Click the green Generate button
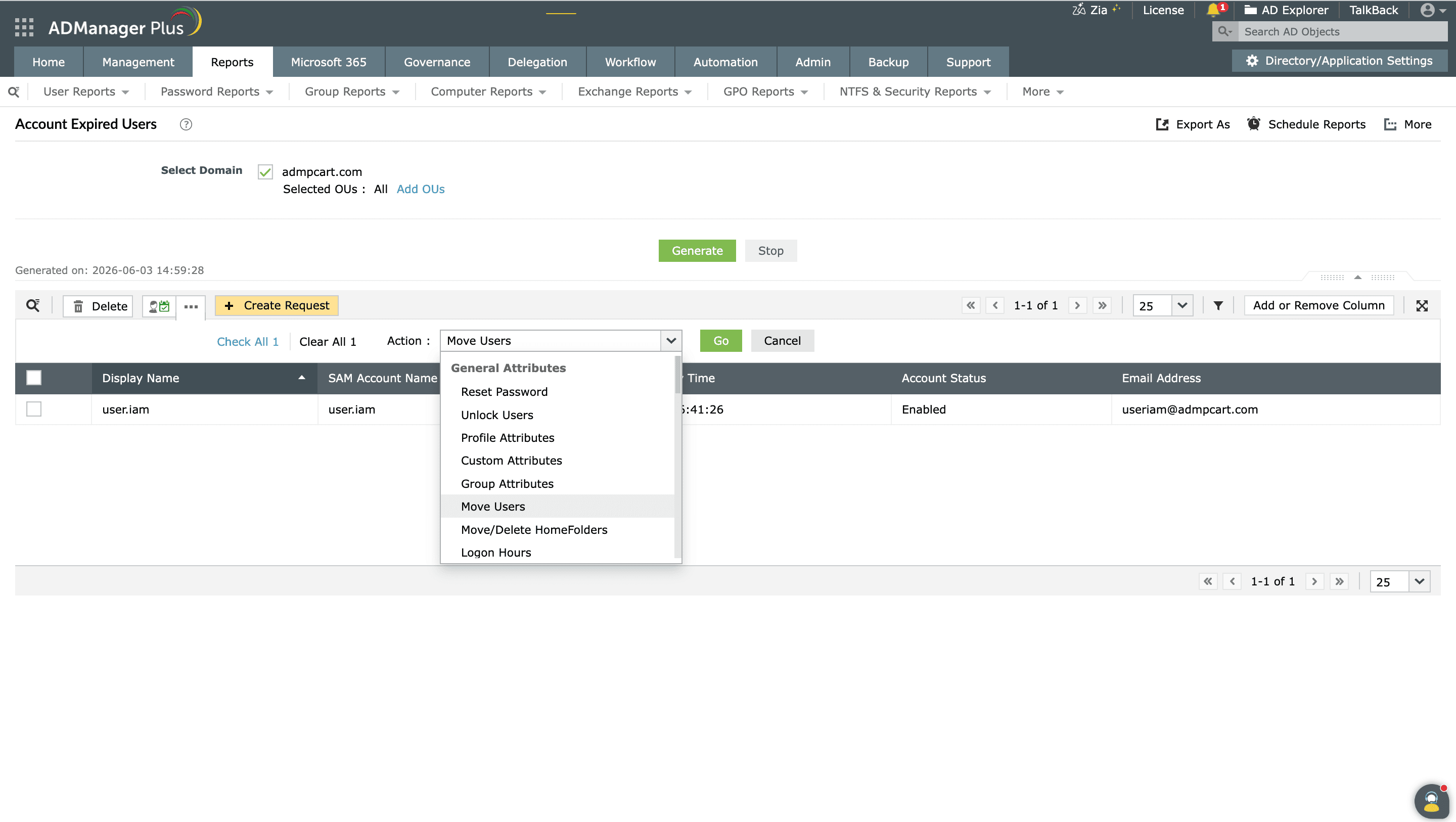1456x822 pixels. (x=697, y=250)
